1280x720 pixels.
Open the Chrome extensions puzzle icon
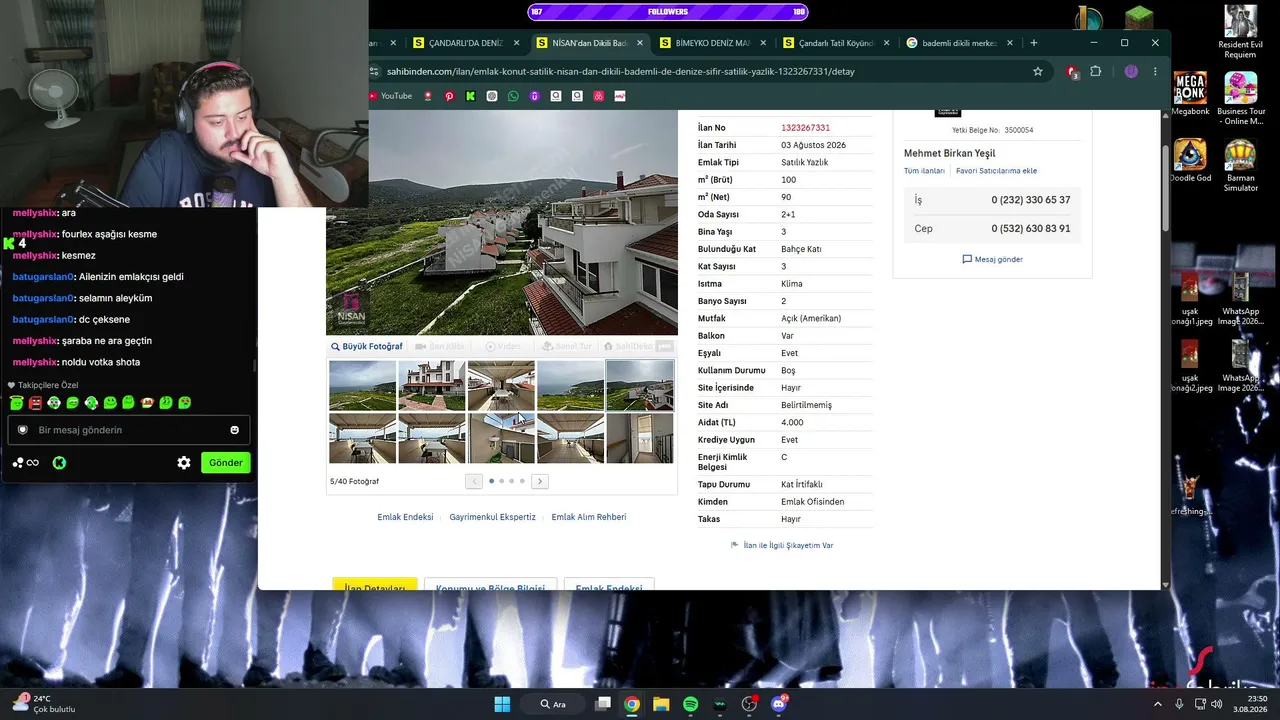click(1096, 72)
